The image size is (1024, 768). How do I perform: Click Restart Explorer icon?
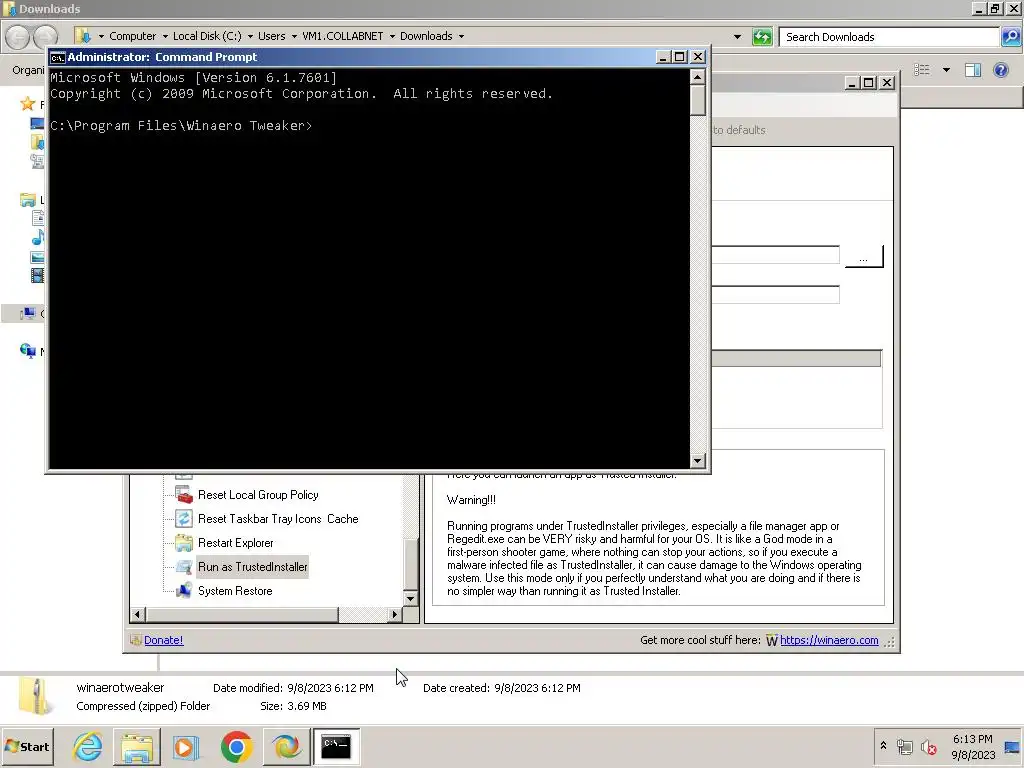pyautogui.click(x=184, y=543)
